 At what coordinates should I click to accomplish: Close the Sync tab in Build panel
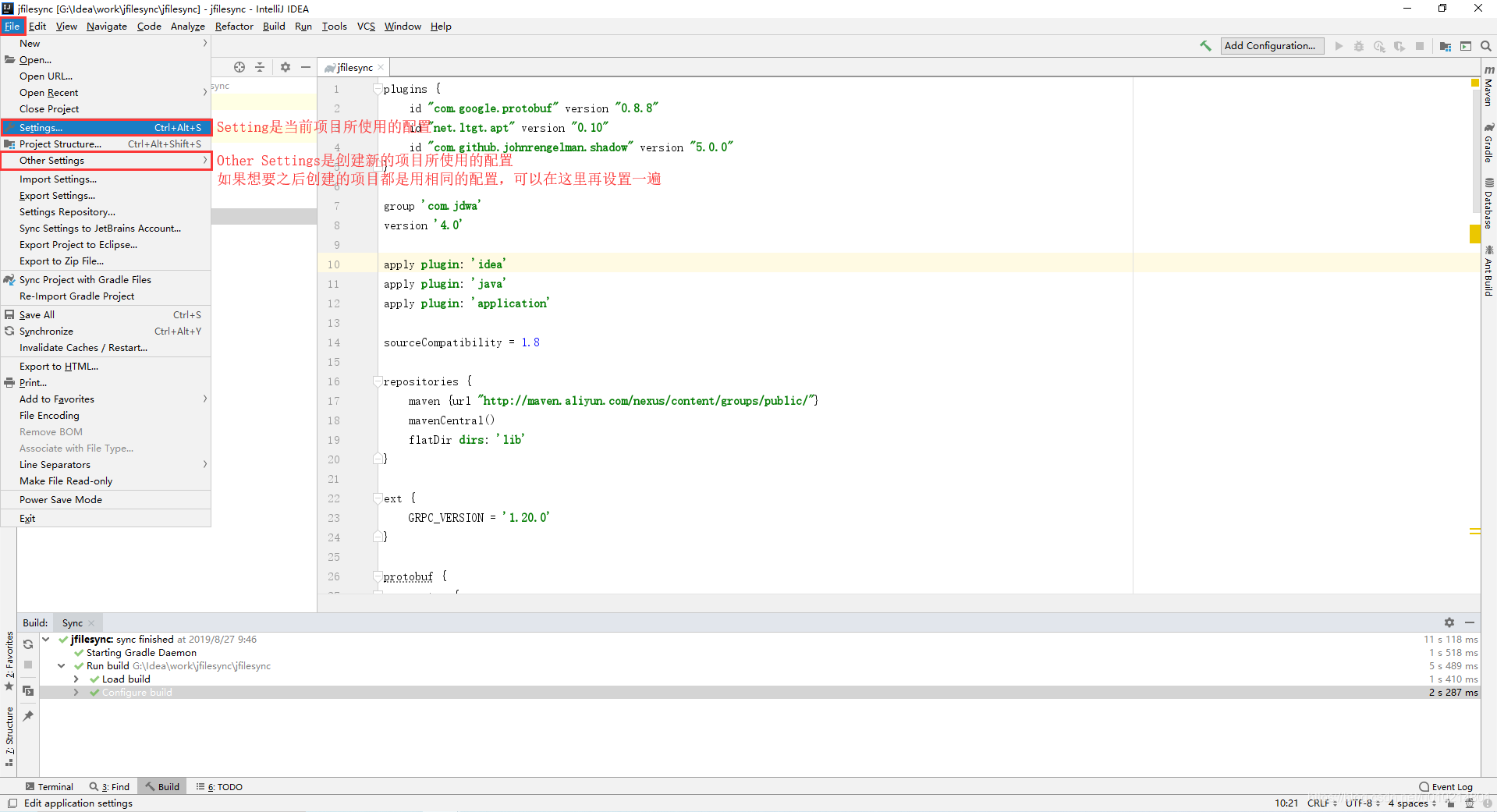[x=91, y=623]
